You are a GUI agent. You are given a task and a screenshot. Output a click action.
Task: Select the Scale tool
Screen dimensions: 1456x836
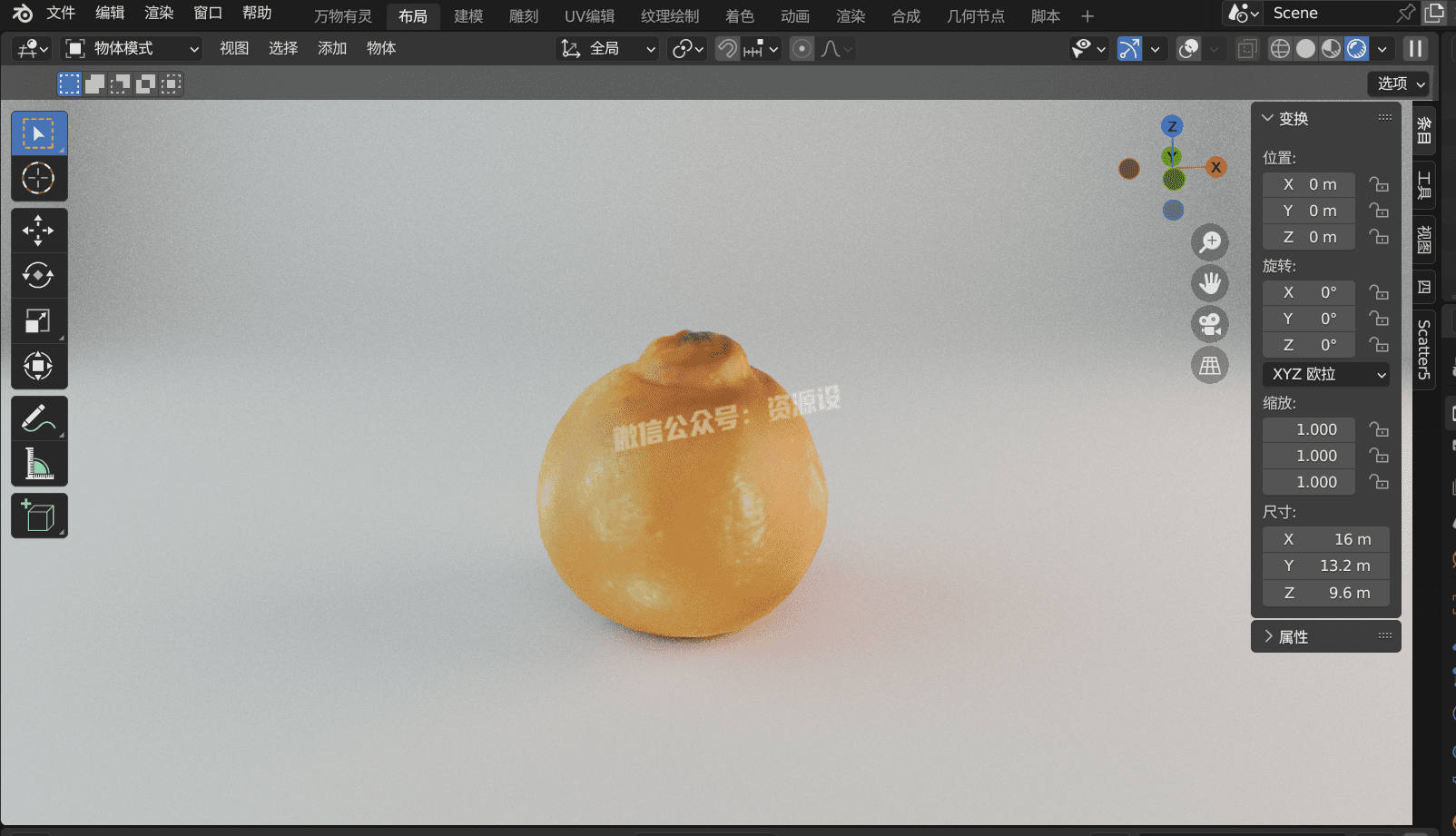tap(38, 320)
